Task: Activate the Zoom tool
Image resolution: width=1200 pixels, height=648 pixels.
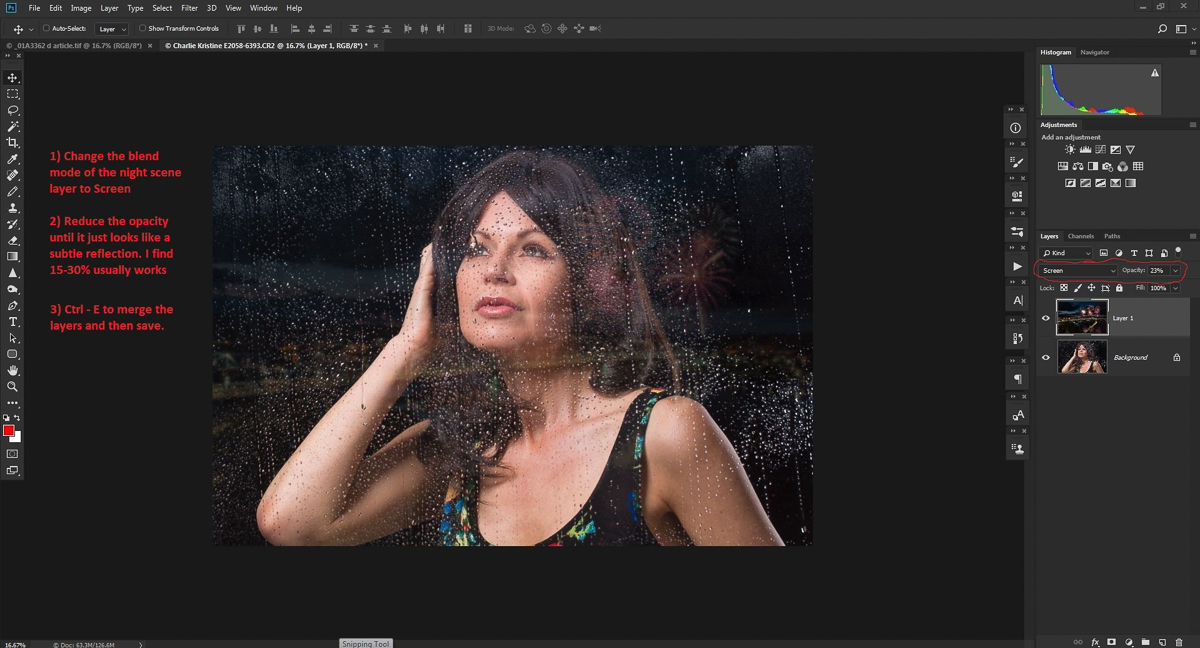Action: pyautogui.click(x=13, y=386)
